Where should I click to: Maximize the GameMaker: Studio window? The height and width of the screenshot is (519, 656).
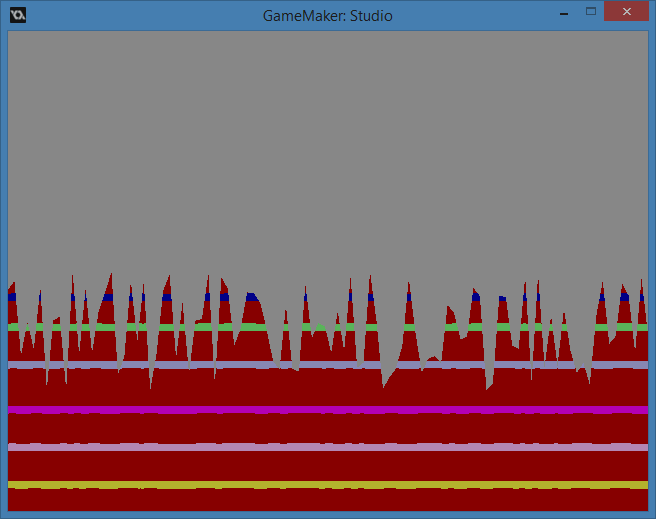591,13
